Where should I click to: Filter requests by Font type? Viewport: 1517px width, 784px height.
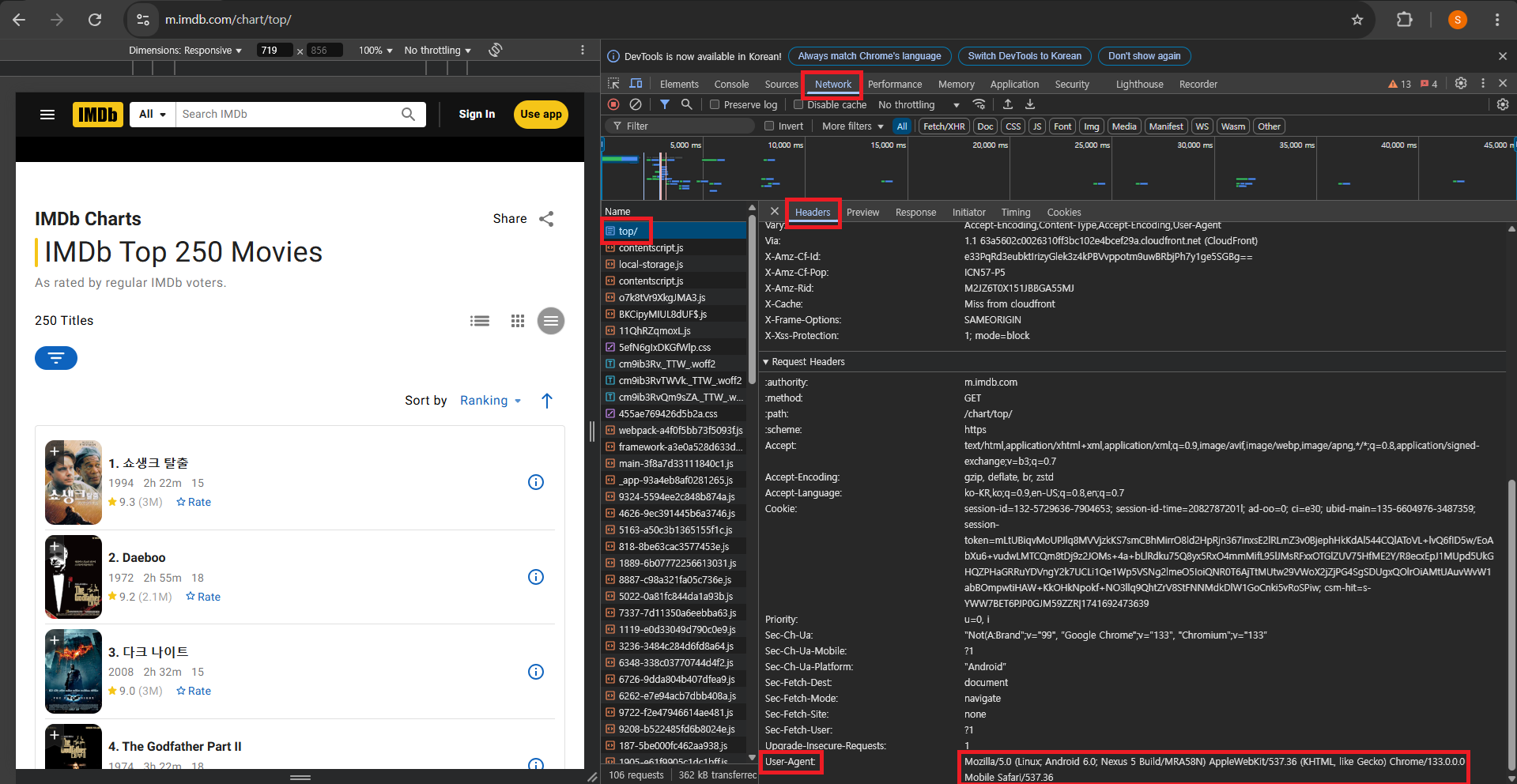[1063, 126]
